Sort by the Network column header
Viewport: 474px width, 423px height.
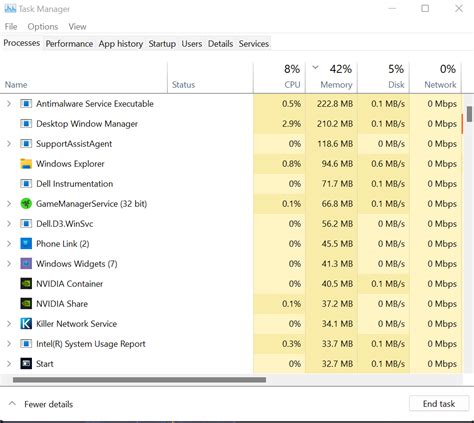pos(435,77)
